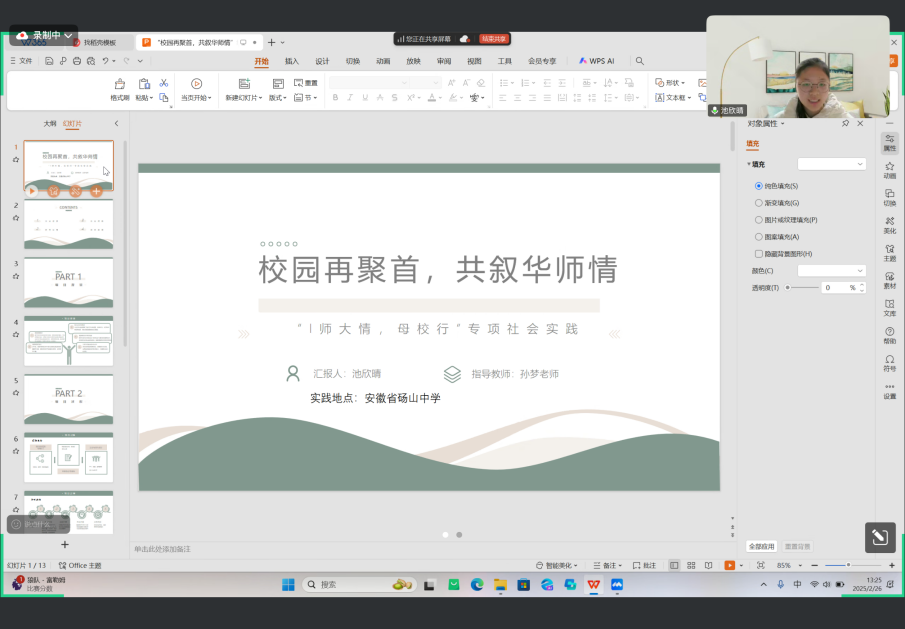The image size is (905, 629).
Task: Pin the 对象属性 properties panel
Action: click(x=846, y=124)
